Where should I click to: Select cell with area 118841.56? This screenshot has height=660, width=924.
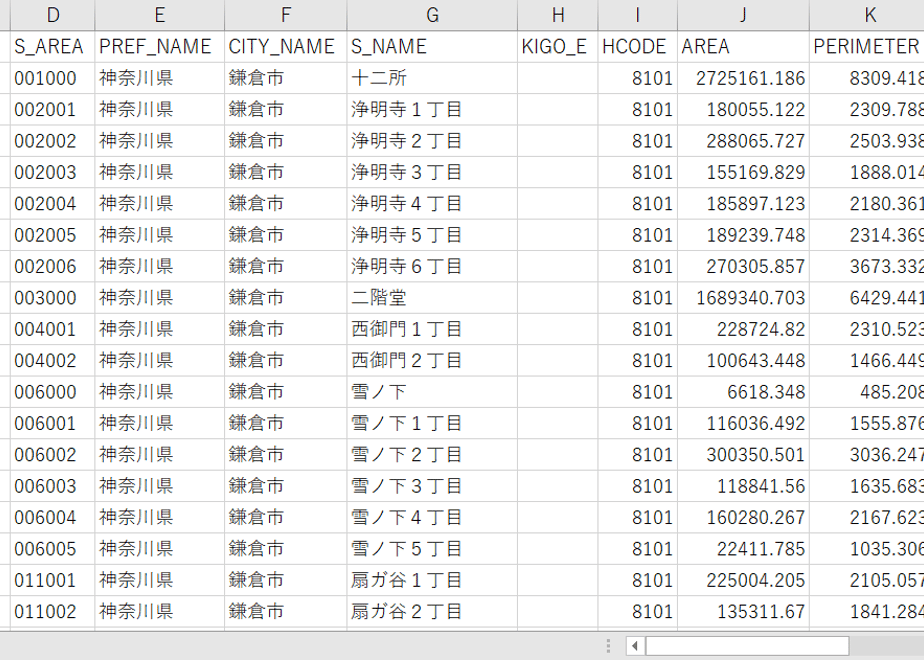pyautogui.click(x=744, y=486)
